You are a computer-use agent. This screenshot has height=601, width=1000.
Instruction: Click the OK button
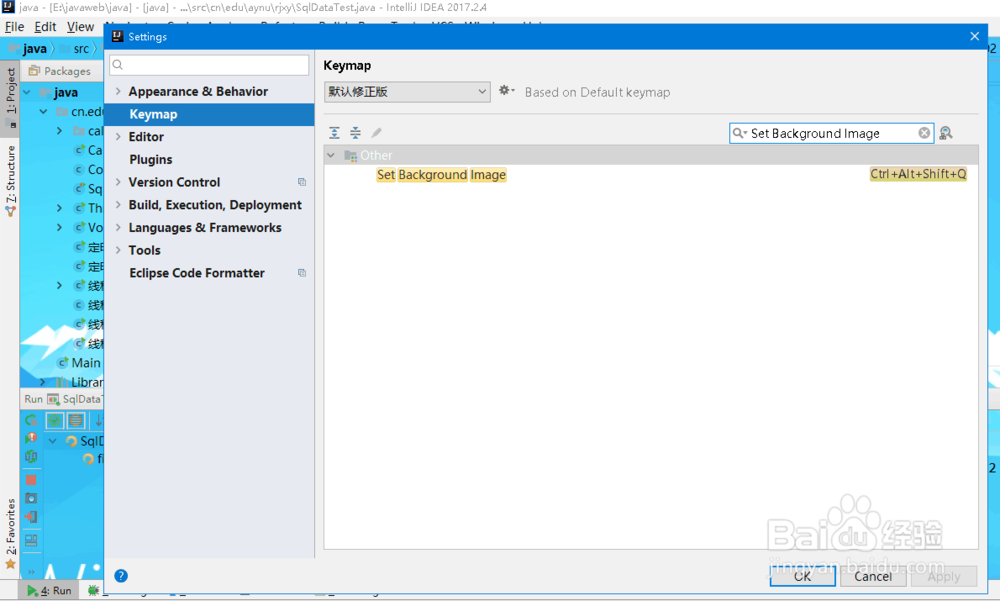[x=802, y=576]
